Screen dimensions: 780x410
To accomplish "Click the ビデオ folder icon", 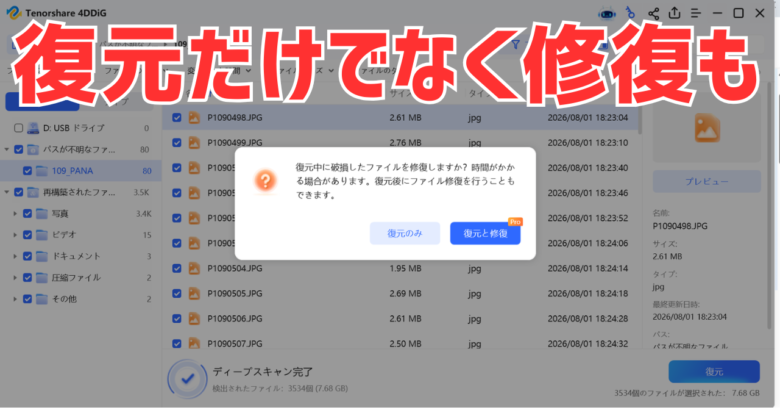I will [42, 235].
